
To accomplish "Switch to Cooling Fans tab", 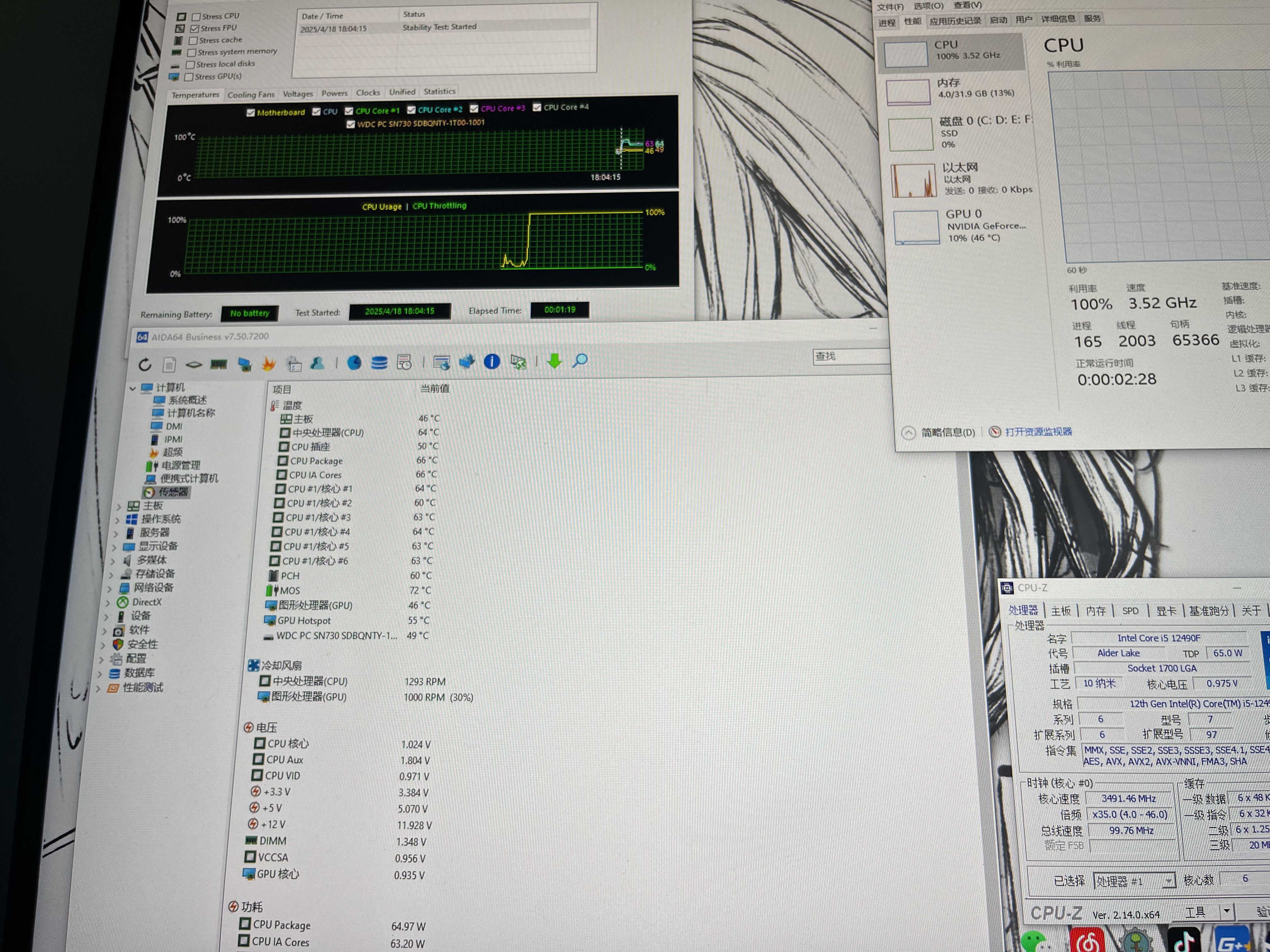I will (251, 95).
